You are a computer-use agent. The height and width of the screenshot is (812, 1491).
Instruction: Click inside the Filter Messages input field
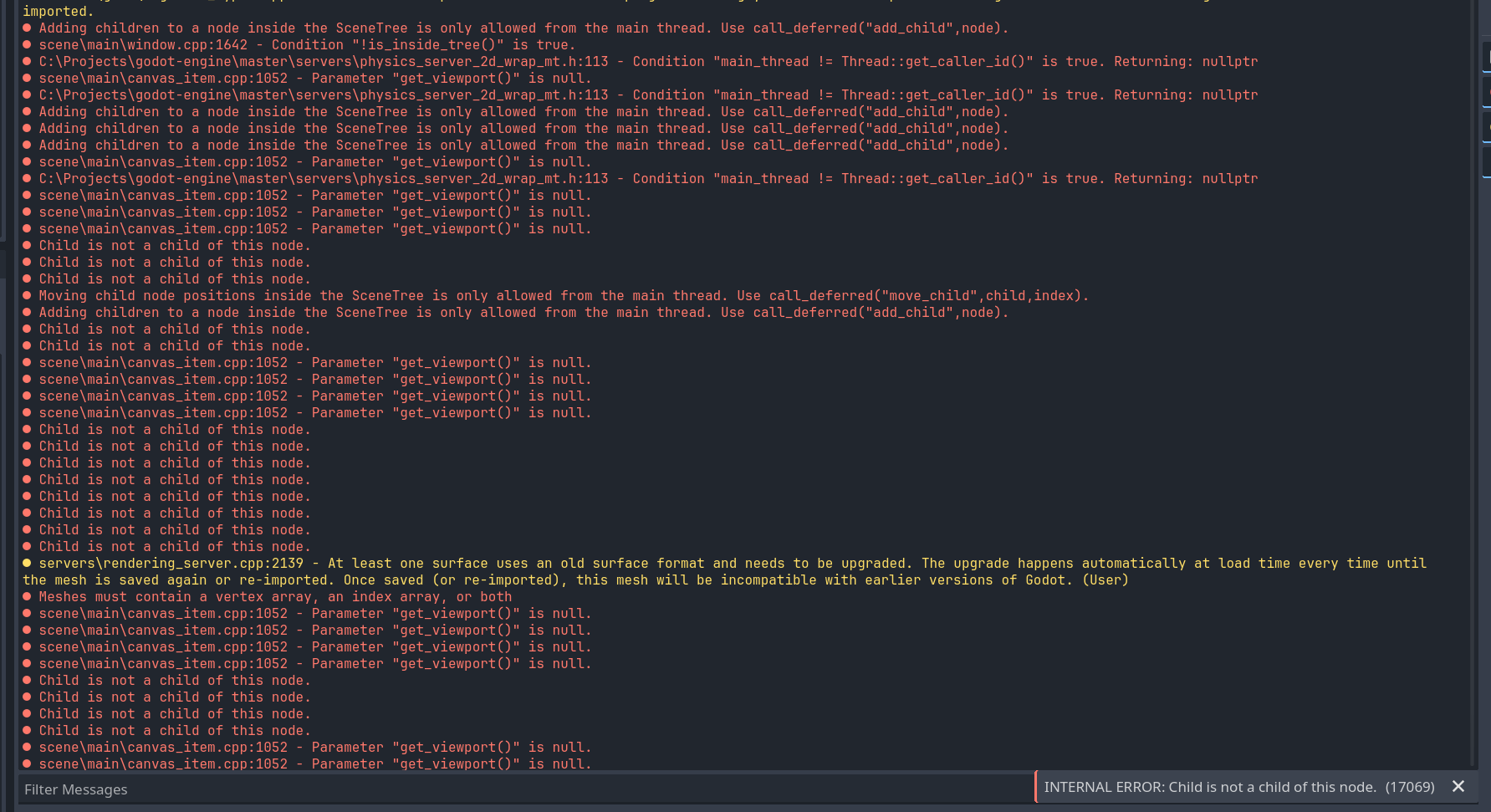[334, 789]
